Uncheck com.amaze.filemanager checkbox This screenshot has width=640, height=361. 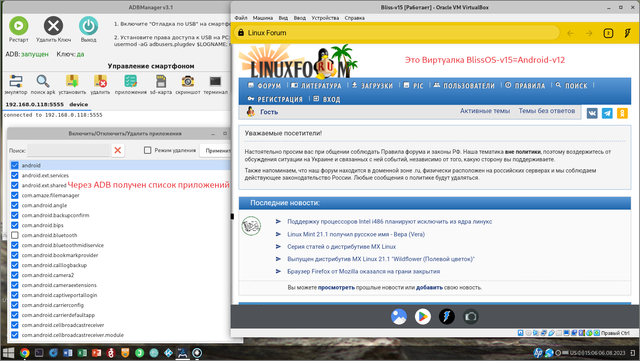tap(15, 195)
